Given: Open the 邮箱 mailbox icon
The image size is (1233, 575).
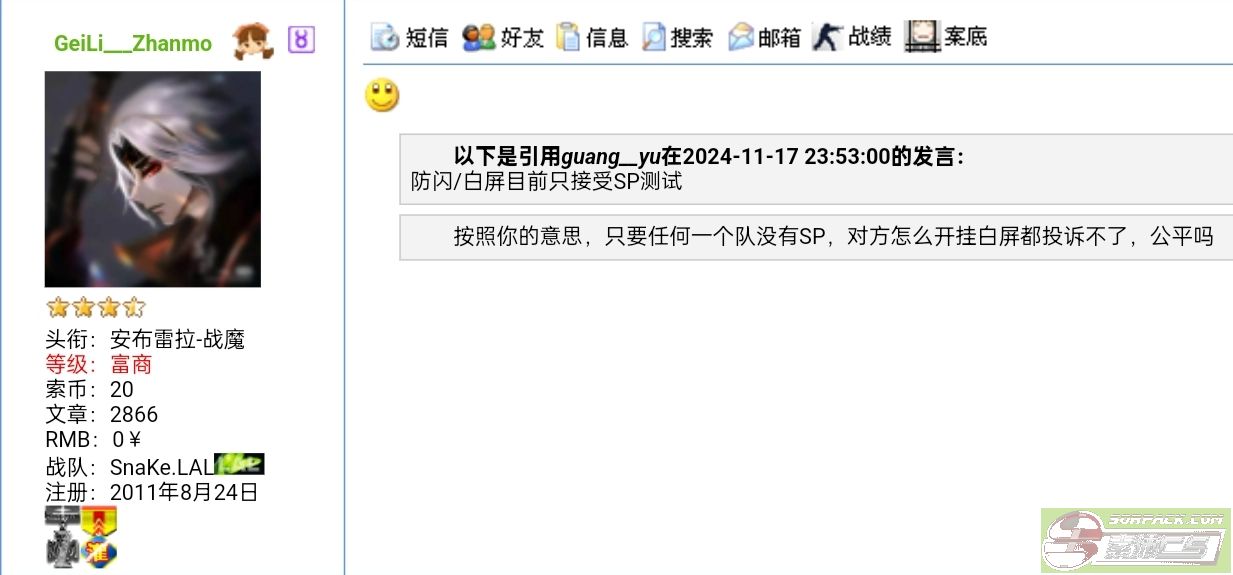Looking at the screenshot, I should pos(740,37).
